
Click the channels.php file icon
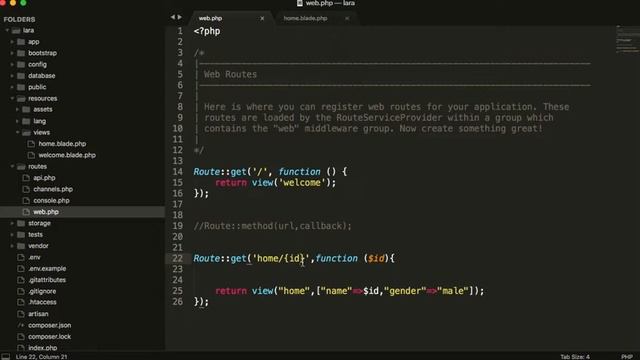pyautogui.click(x=26, y=189)
